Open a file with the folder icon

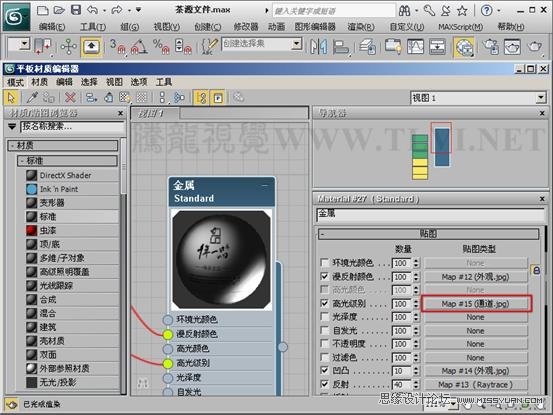tap(59, 10)
